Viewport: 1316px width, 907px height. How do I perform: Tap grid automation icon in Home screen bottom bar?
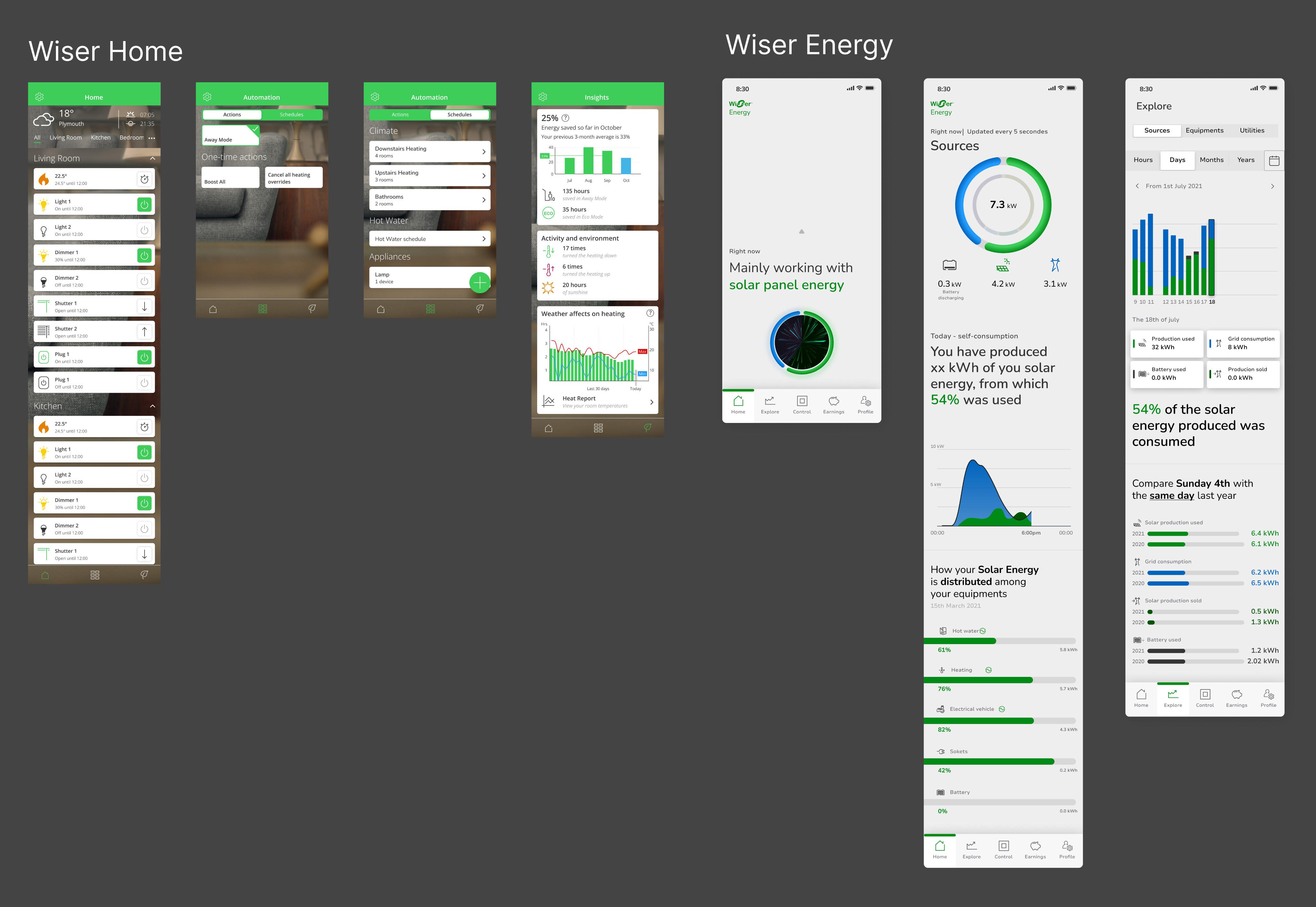pos(95,575)
